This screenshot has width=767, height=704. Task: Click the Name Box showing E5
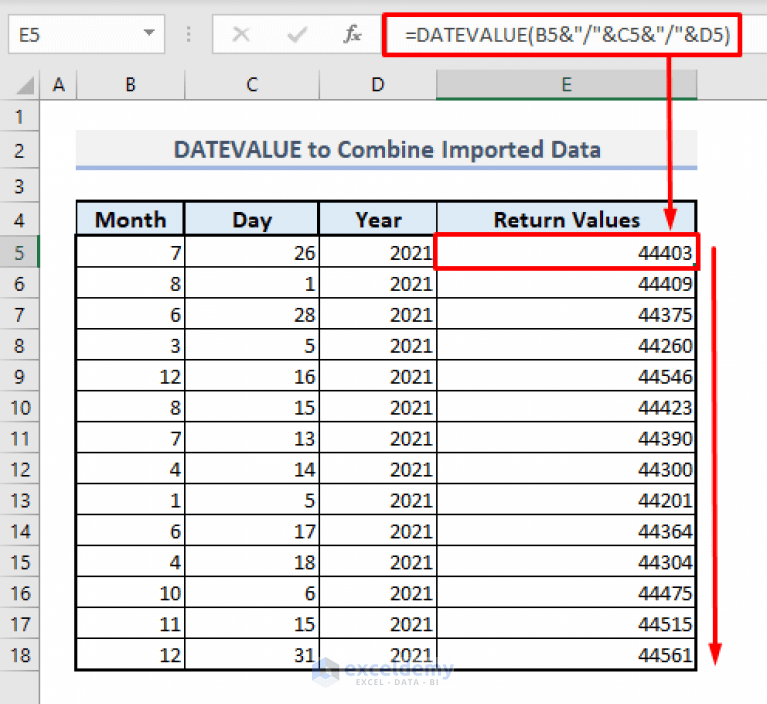point(87,34)
